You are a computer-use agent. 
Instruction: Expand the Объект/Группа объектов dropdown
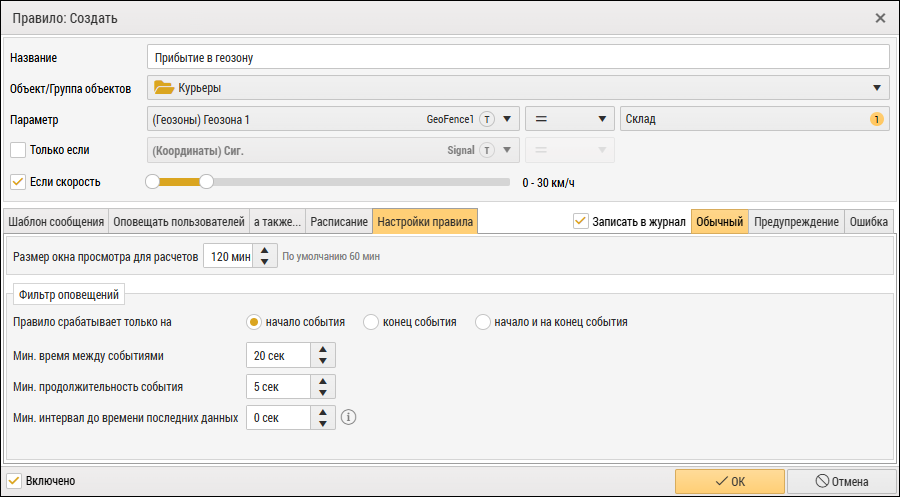point(877,88)
